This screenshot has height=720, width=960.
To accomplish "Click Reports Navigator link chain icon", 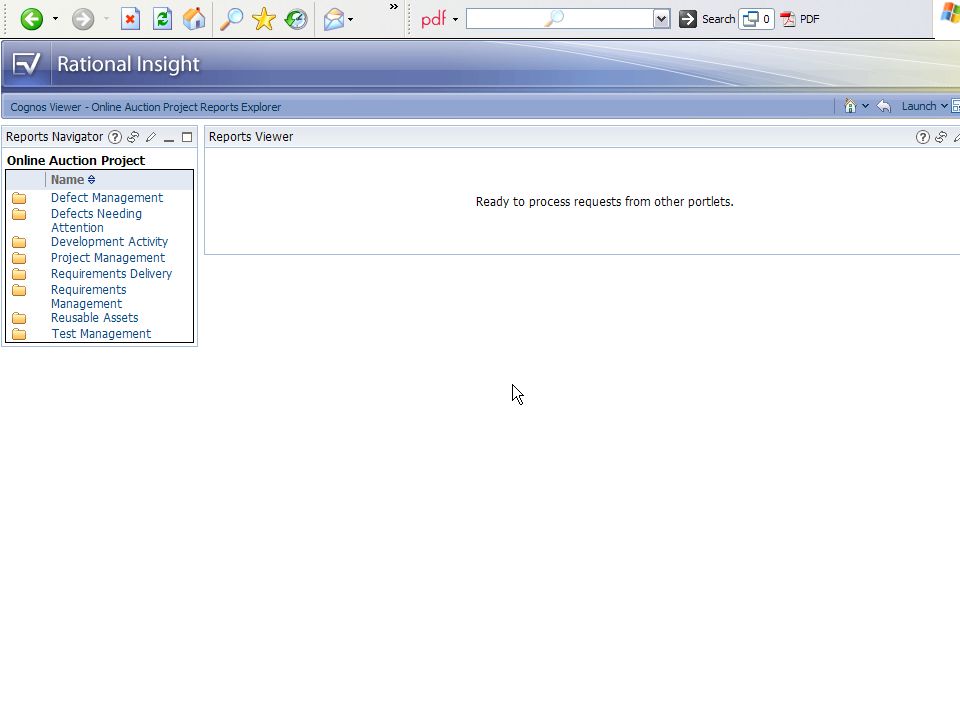I will tap(133, 137).
